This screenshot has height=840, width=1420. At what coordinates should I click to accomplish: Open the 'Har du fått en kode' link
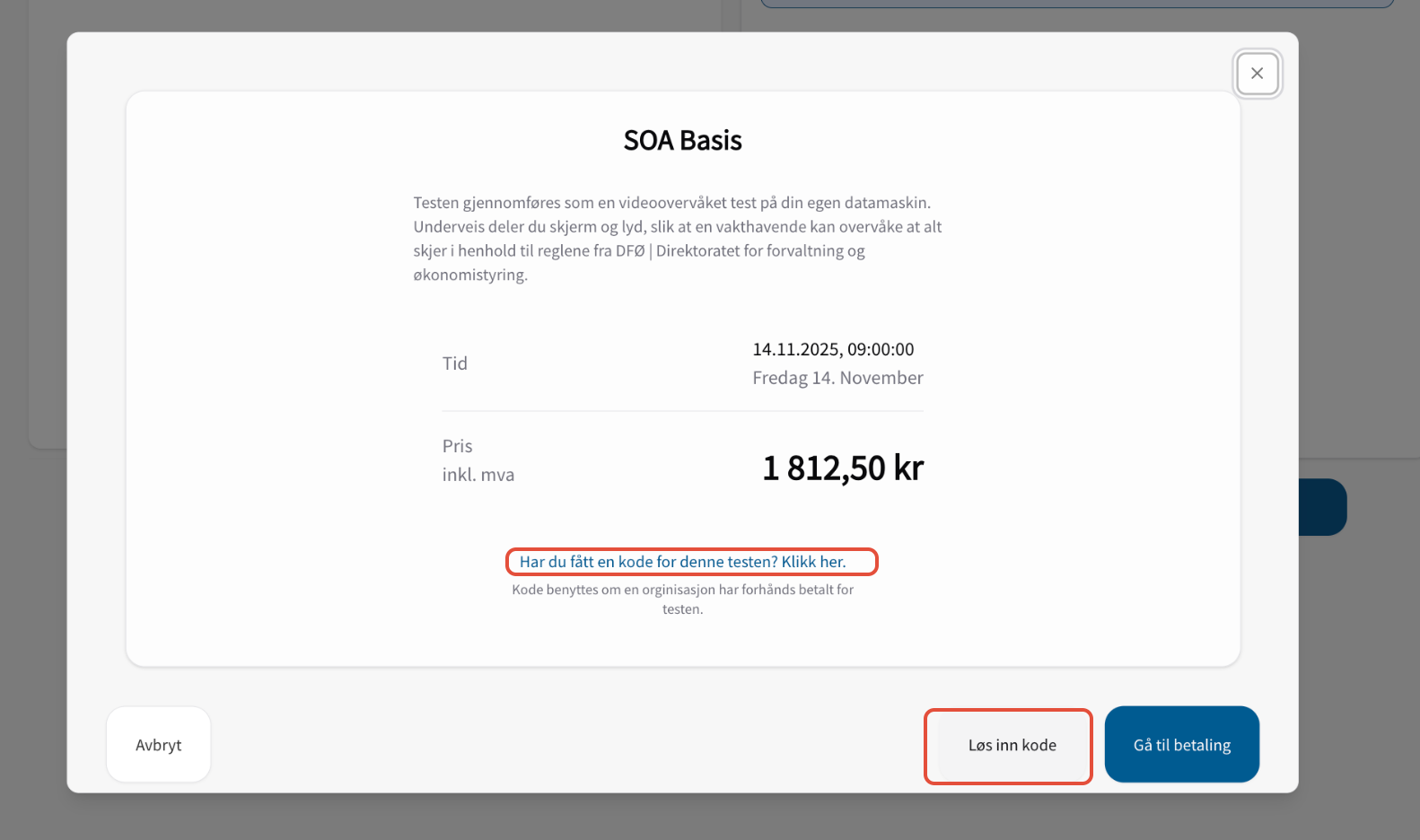[683, 562]
